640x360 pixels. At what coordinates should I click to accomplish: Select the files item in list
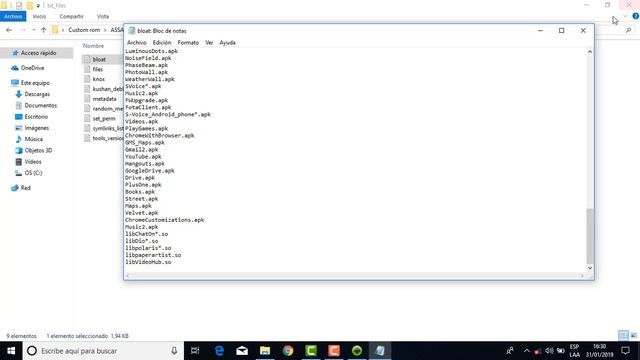click(98, 69)
